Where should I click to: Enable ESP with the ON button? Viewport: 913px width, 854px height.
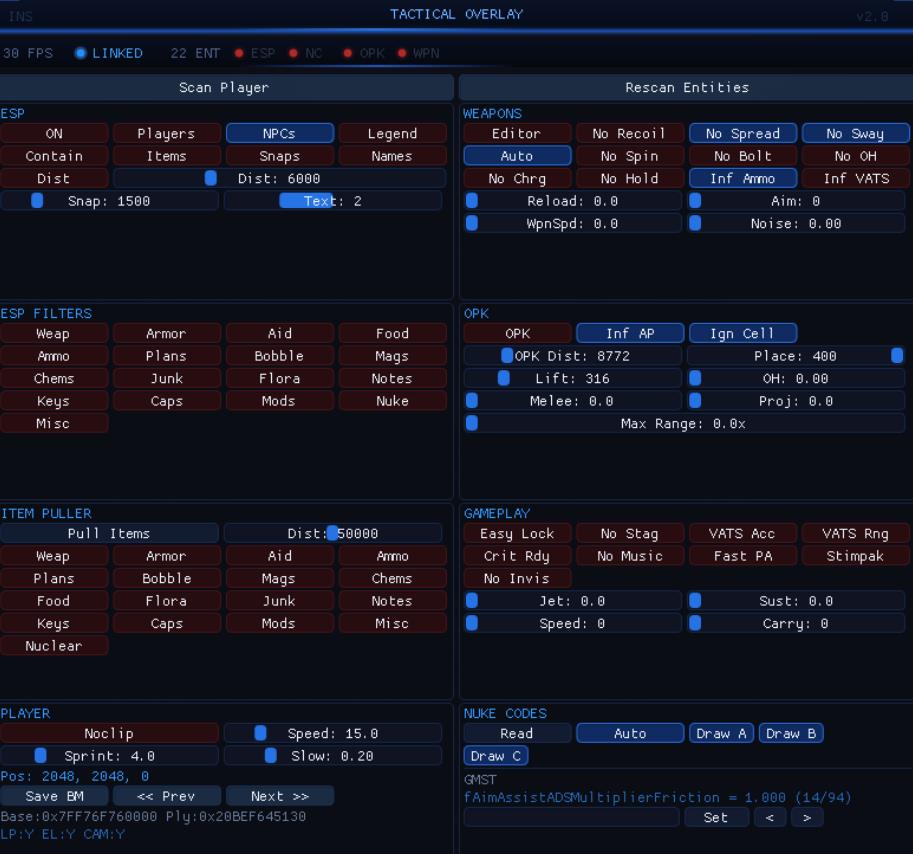54,133
